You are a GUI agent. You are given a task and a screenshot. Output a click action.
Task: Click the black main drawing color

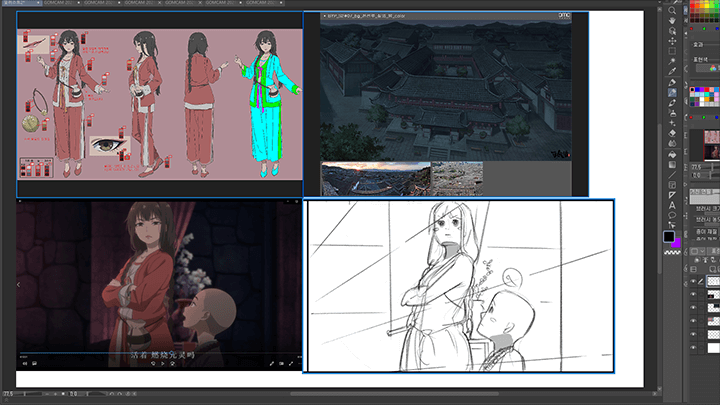tap(669, 236)
